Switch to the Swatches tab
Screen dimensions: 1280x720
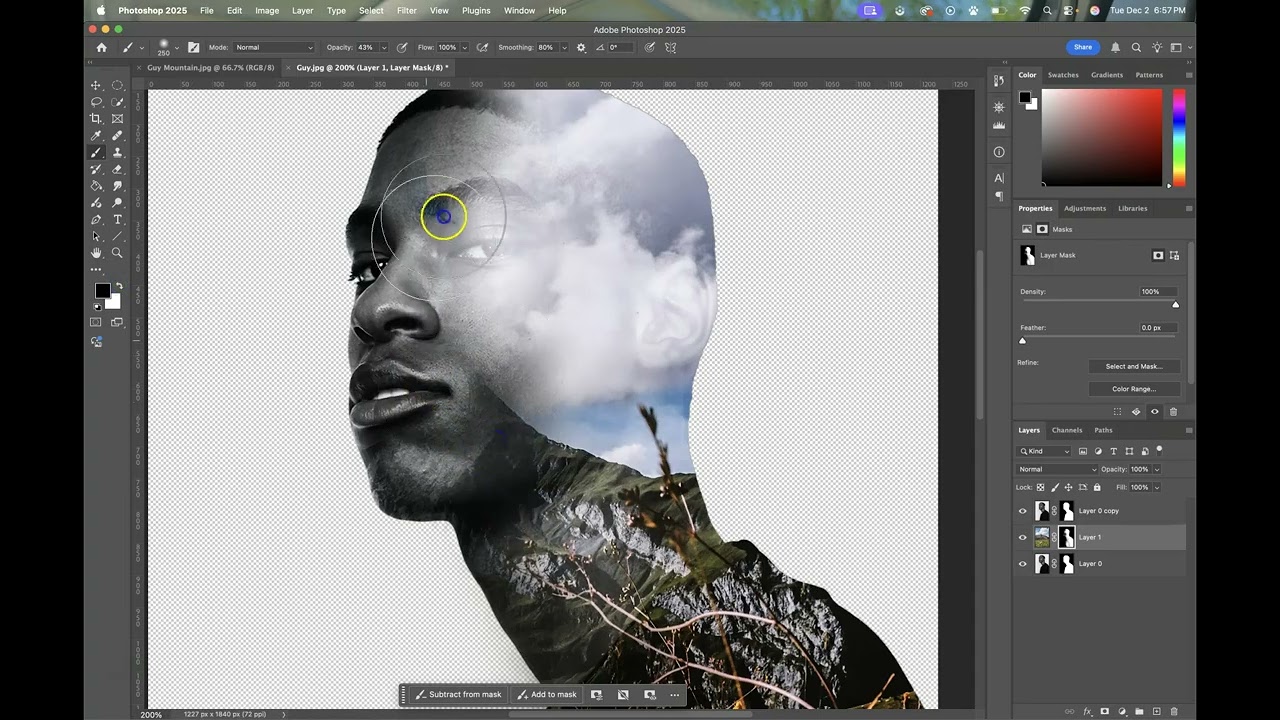1063,75
